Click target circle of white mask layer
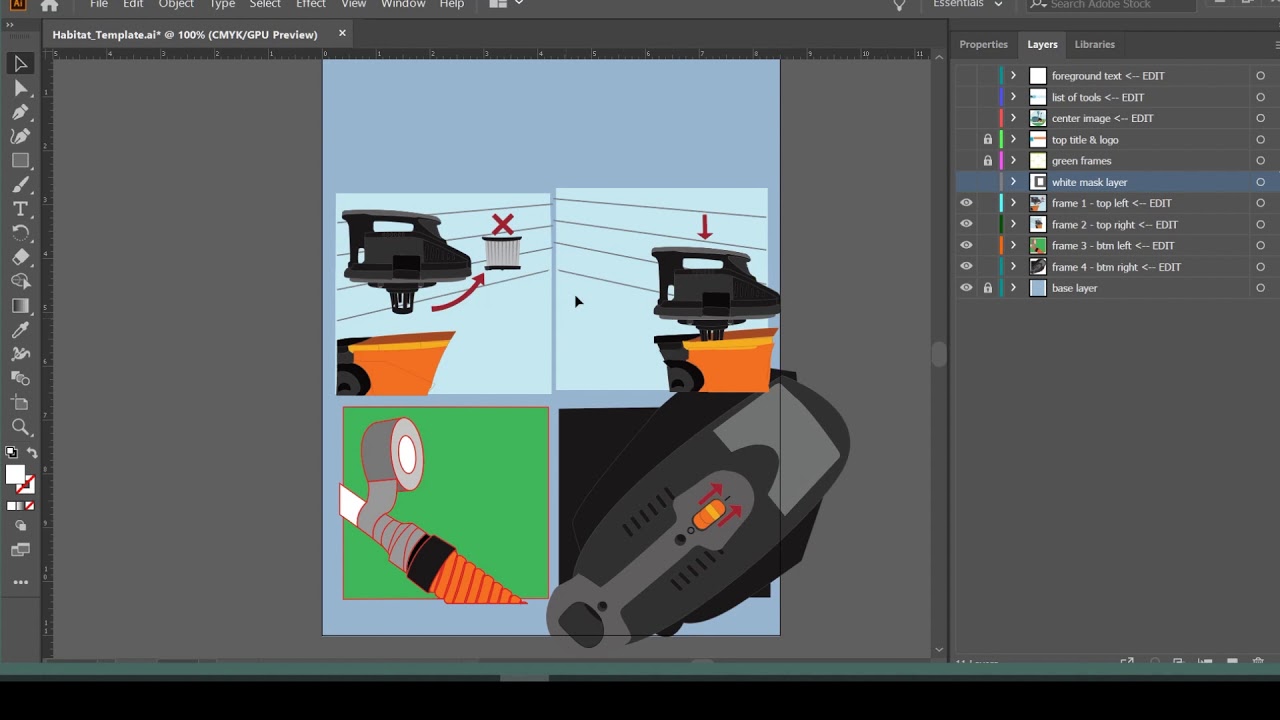The image size is (1280, 720). tap(1260, 182)
